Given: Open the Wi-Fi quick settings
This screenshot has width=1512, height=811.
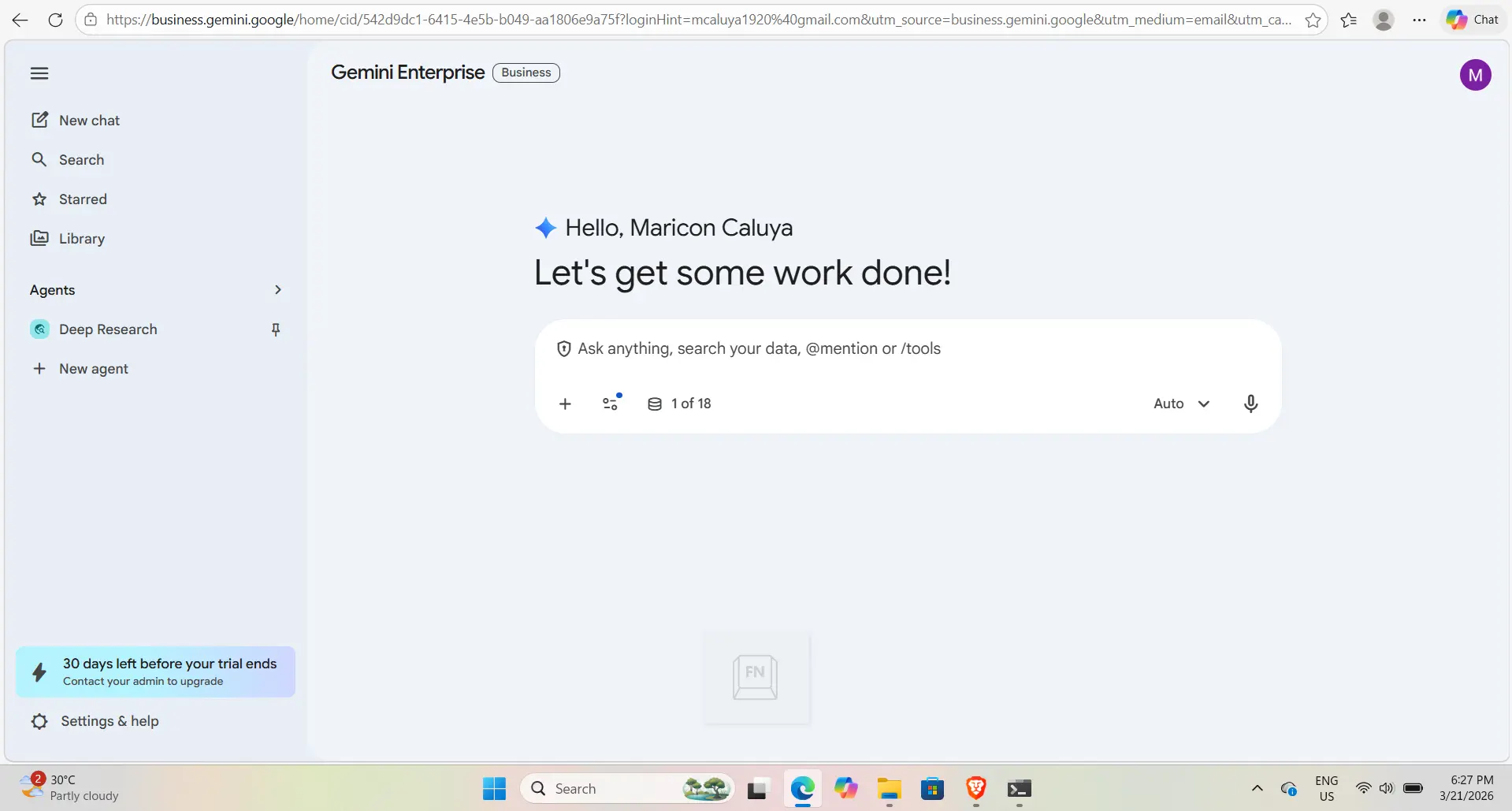Looking at the screenshot, I should pos(1362,788).
